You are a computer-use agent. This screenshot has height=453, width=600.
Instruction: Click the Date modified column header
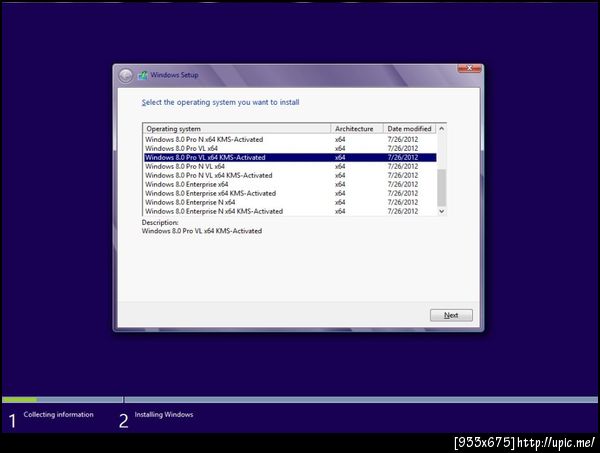pyautogui.click(x=409, y=129)
